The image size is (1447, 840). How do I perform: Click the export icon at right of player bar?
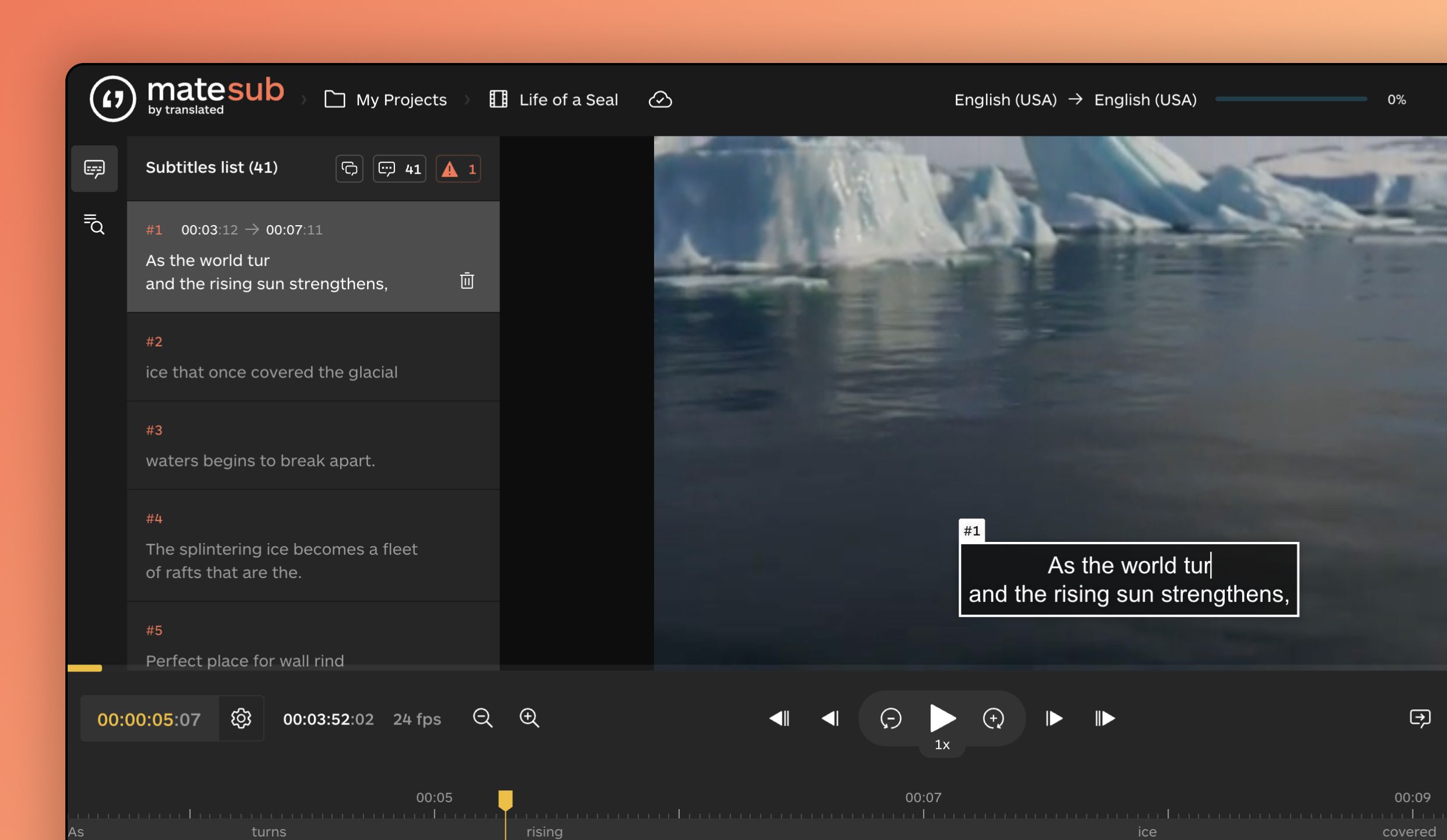(x=1420, y=718)
